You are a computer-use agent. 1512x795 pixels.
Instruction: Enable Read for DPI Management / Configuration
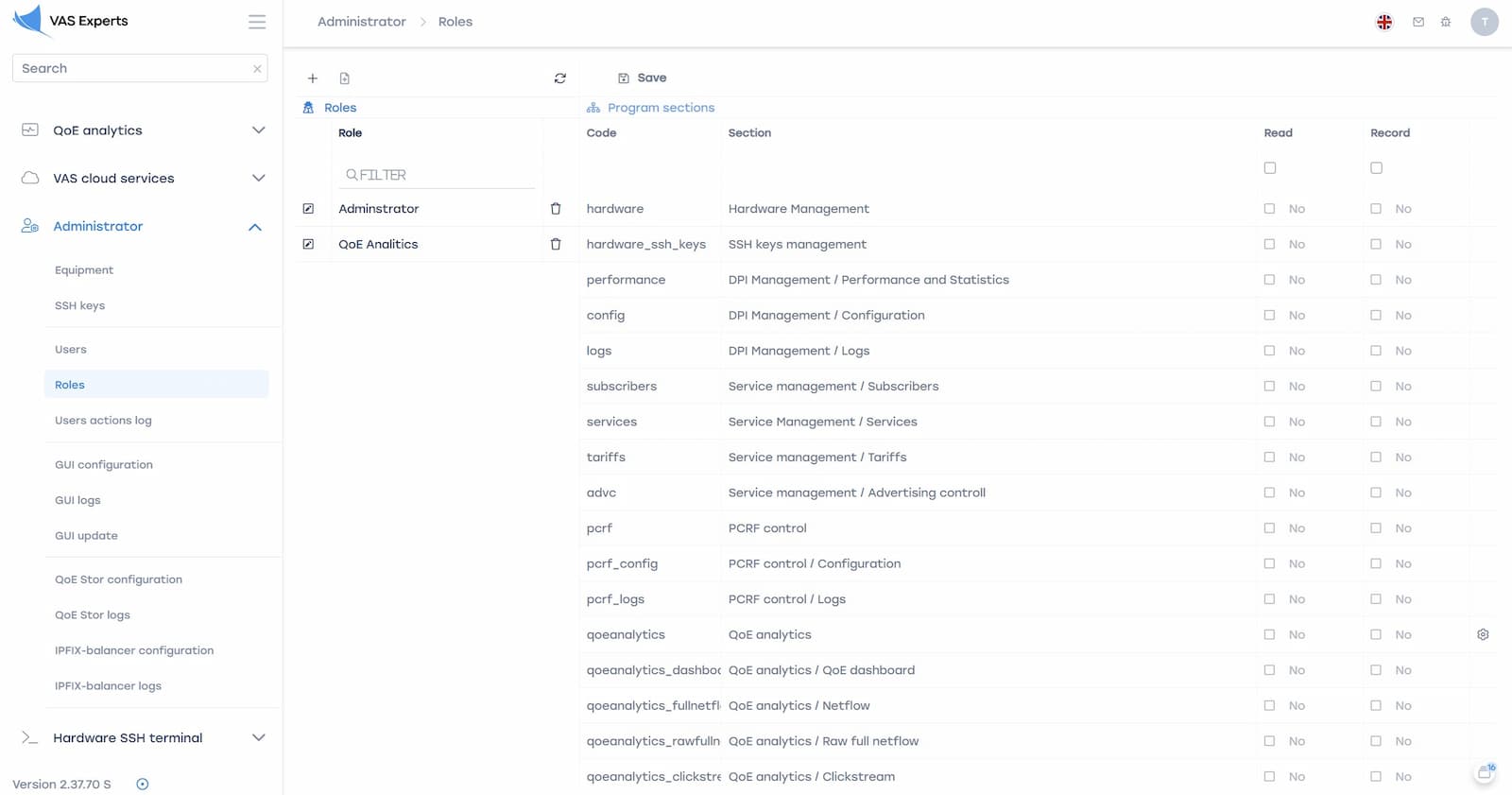[x=1270, y=315]
